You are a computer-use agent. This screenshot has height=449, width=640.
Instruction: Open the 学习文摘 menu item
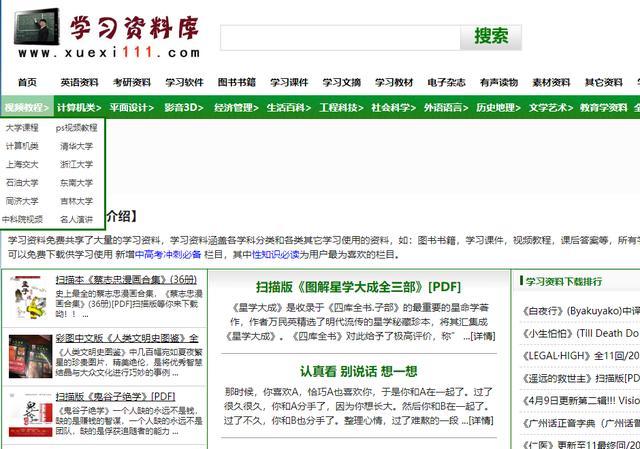coord(342,82)
